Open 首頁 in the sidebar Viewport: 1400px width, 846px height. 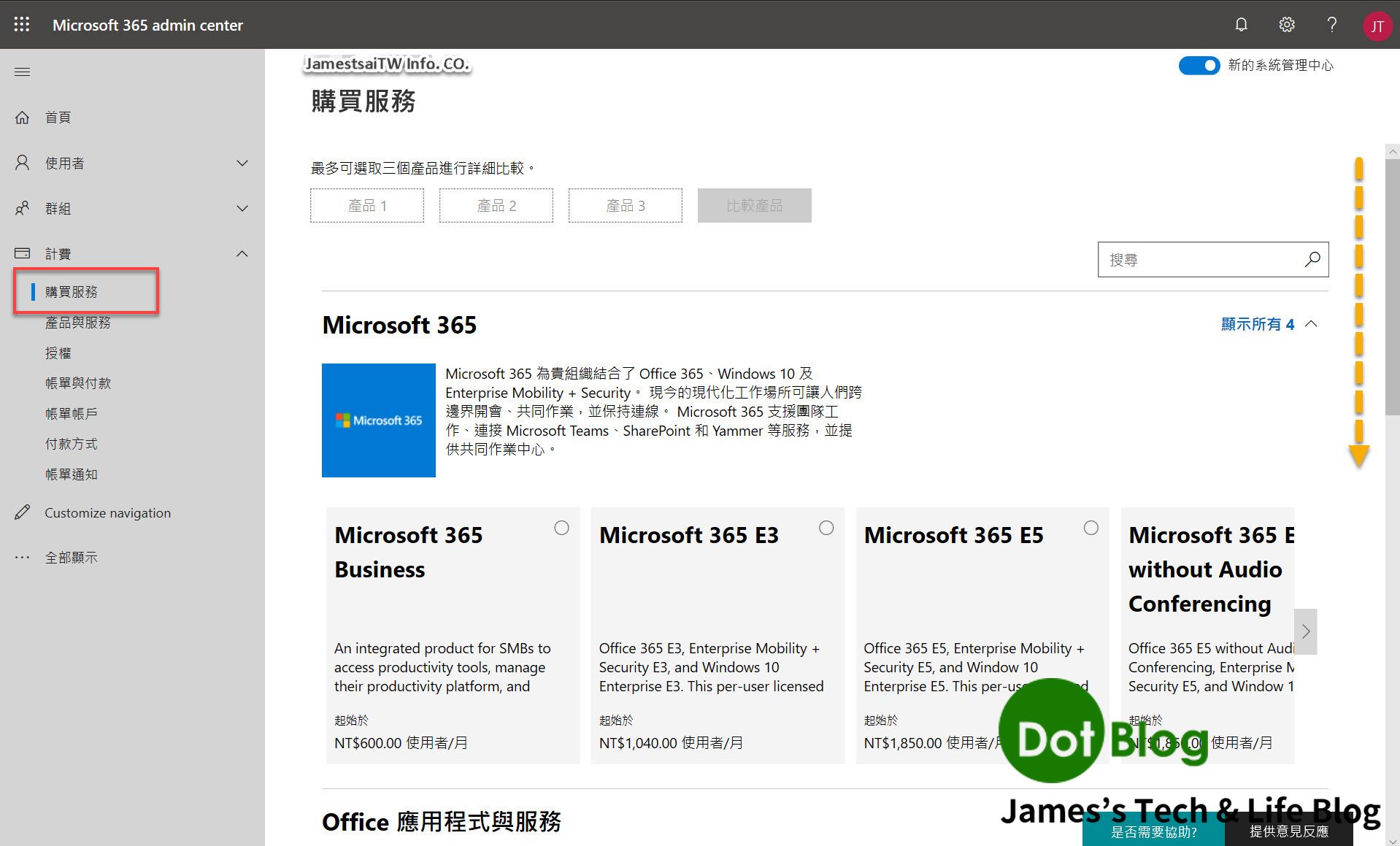58,118
